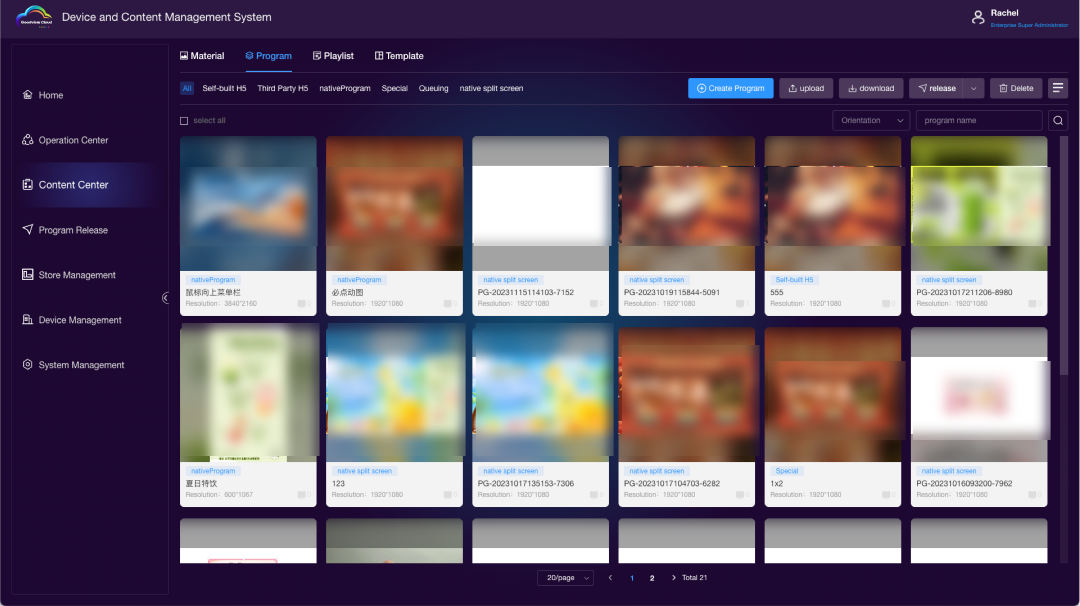The image size is (1080, 606).
Task: Click the Home icon in the sidebar
Action: [x=28, y=95]
